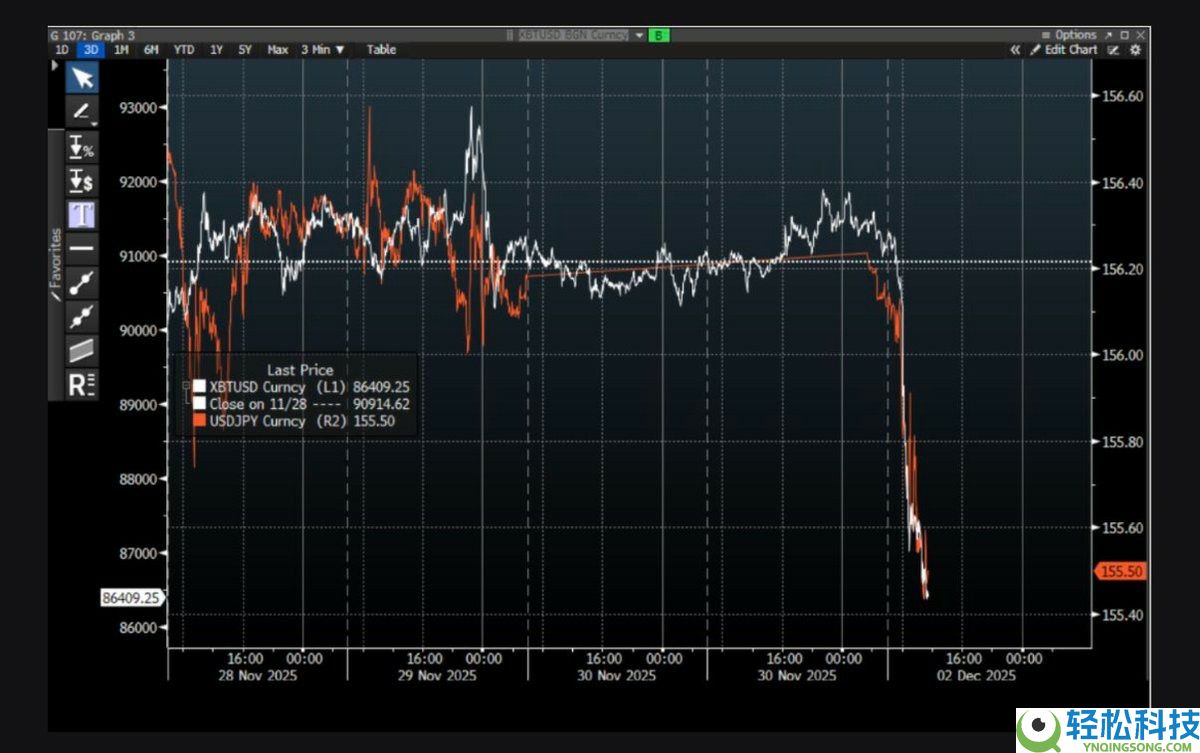Open the Table view

coord(381,49)
